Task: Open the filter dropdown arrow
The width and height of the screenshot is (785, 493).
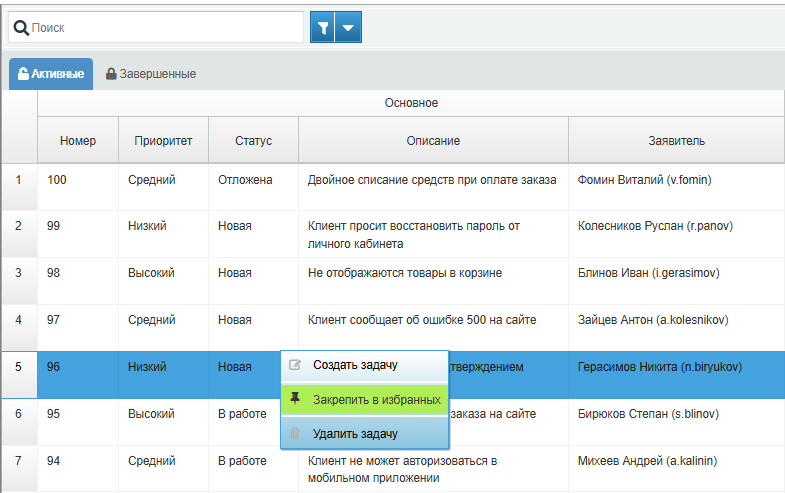Action: 348,28
